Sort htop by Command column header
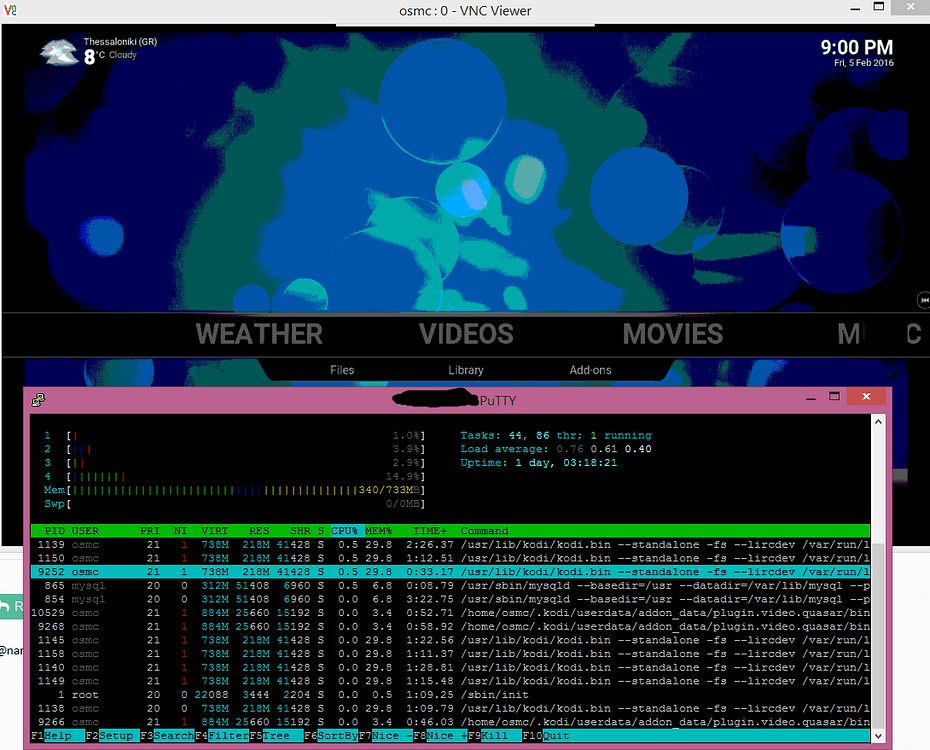 [485, 531]
